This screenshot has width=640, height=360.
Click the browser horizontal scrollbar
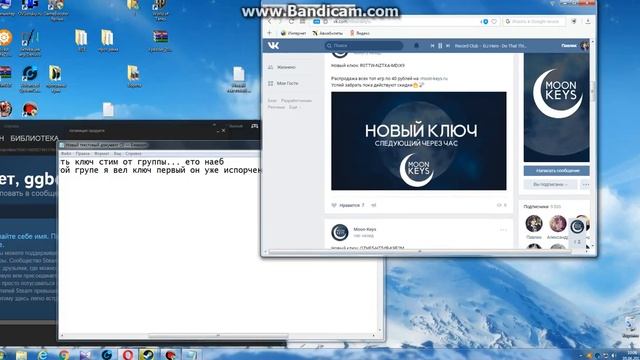(420, 252)
